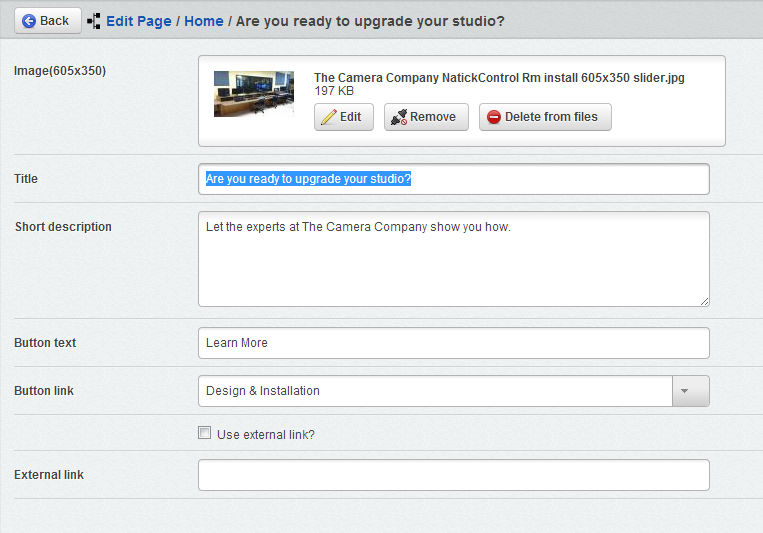This screenshot has height=533, width=763.
Task: Click the pencil icon on the Edit button
Action: pyautogui.click(x=327, y=117)
